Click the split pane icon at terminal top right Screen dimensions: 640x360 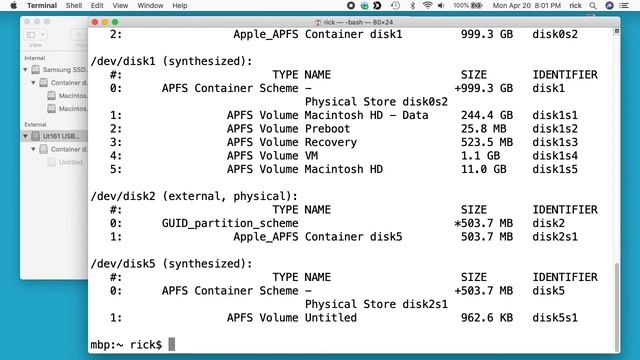[x=617, y=31]
